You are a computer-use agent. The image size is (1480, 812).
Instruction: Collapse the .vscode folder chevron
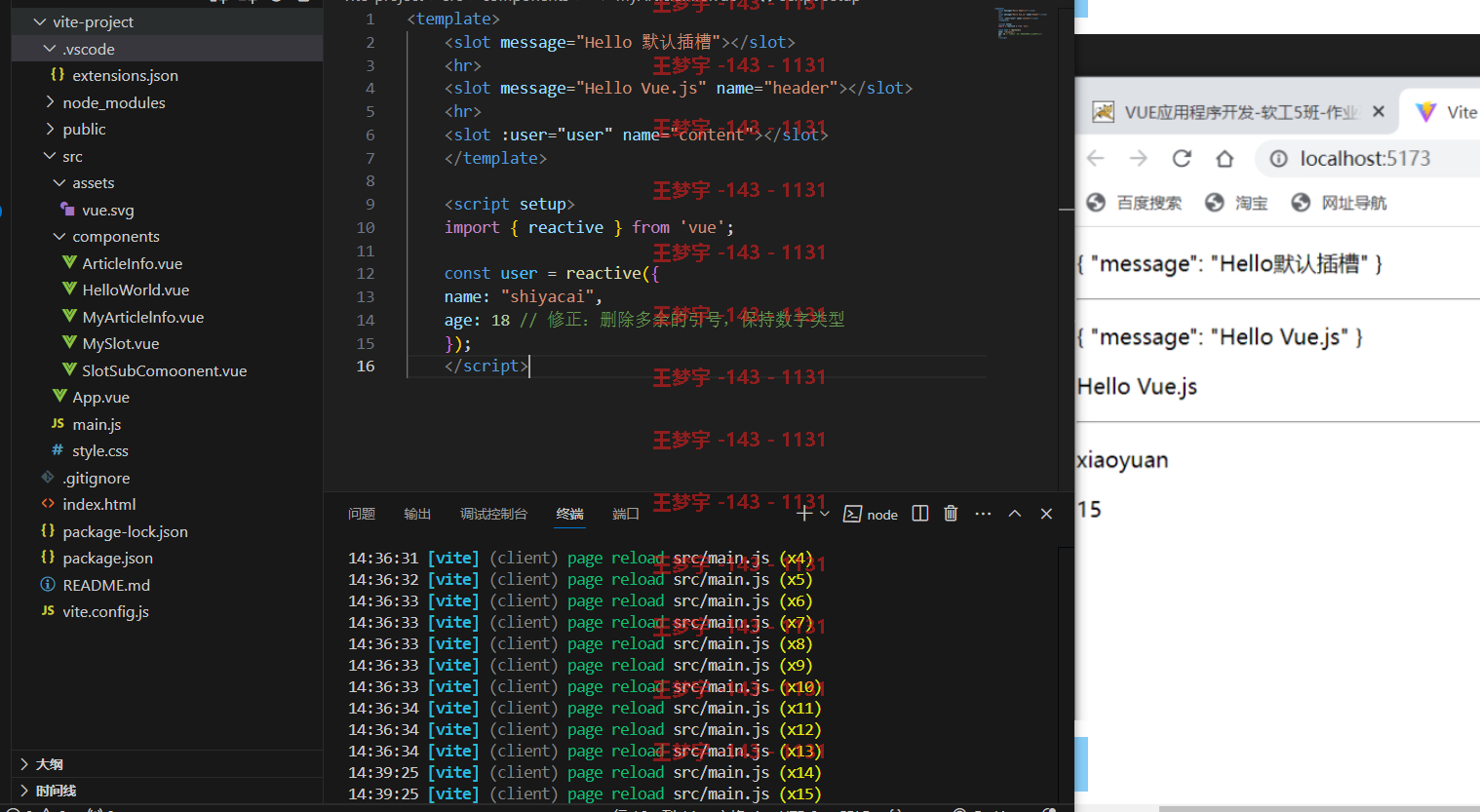click(x=50, y=49)
